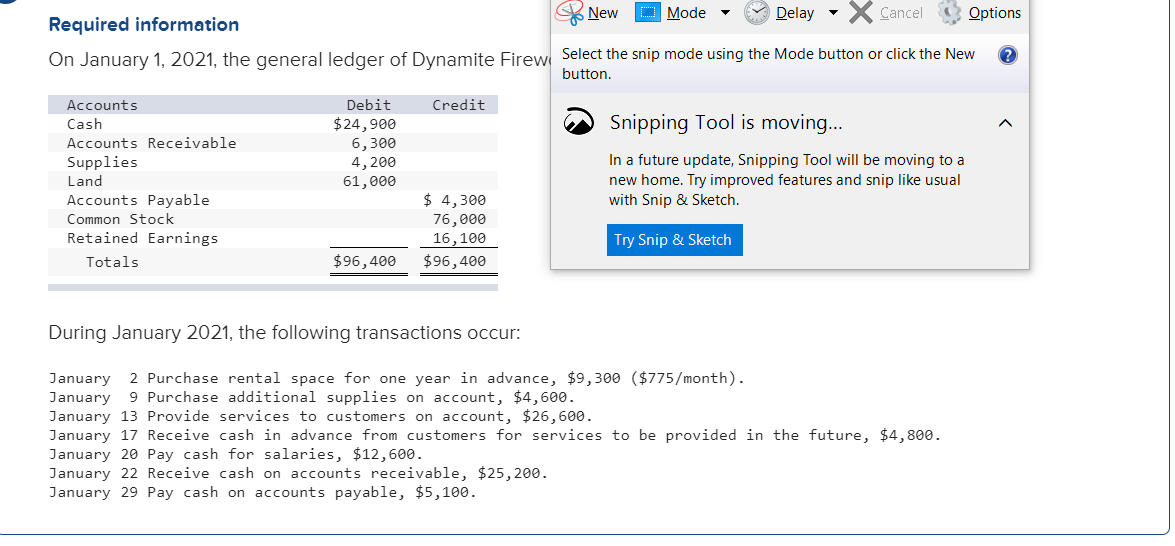
Task: Click the Credit column header
Action: click(x=459, y=106)
